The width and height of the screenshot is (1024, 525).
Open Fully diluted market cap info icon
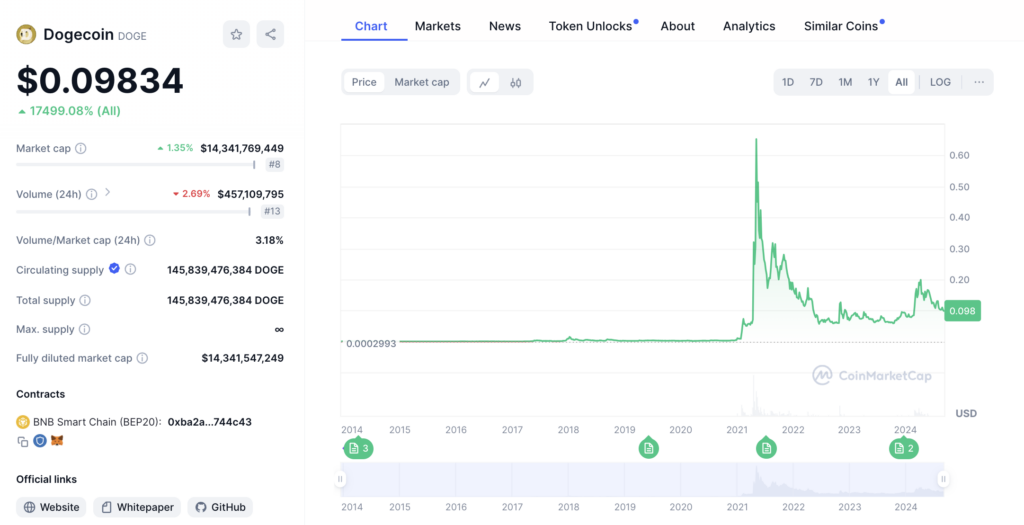(x=142, y=358)
